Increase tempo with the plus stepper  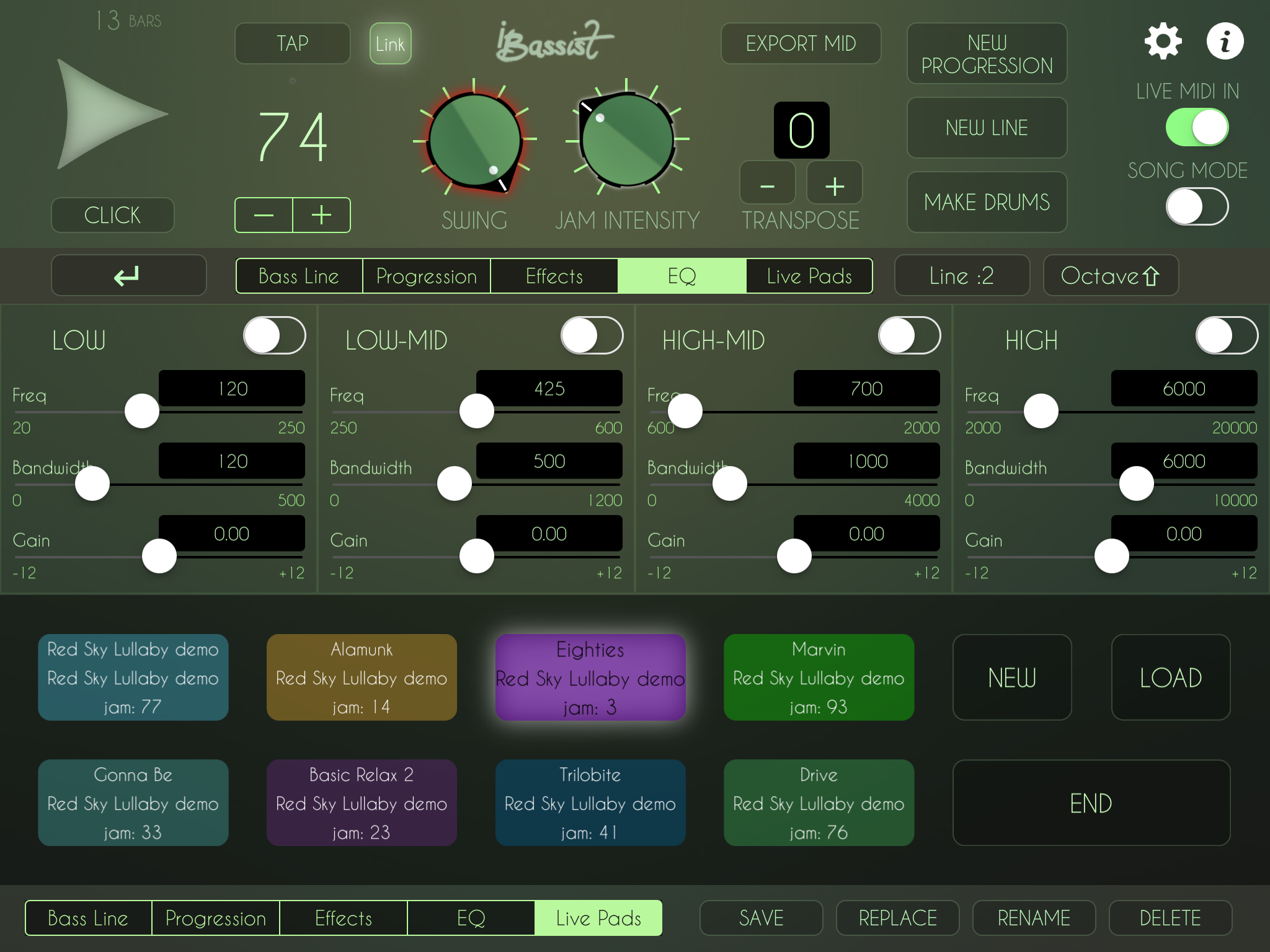coord(321,215)
